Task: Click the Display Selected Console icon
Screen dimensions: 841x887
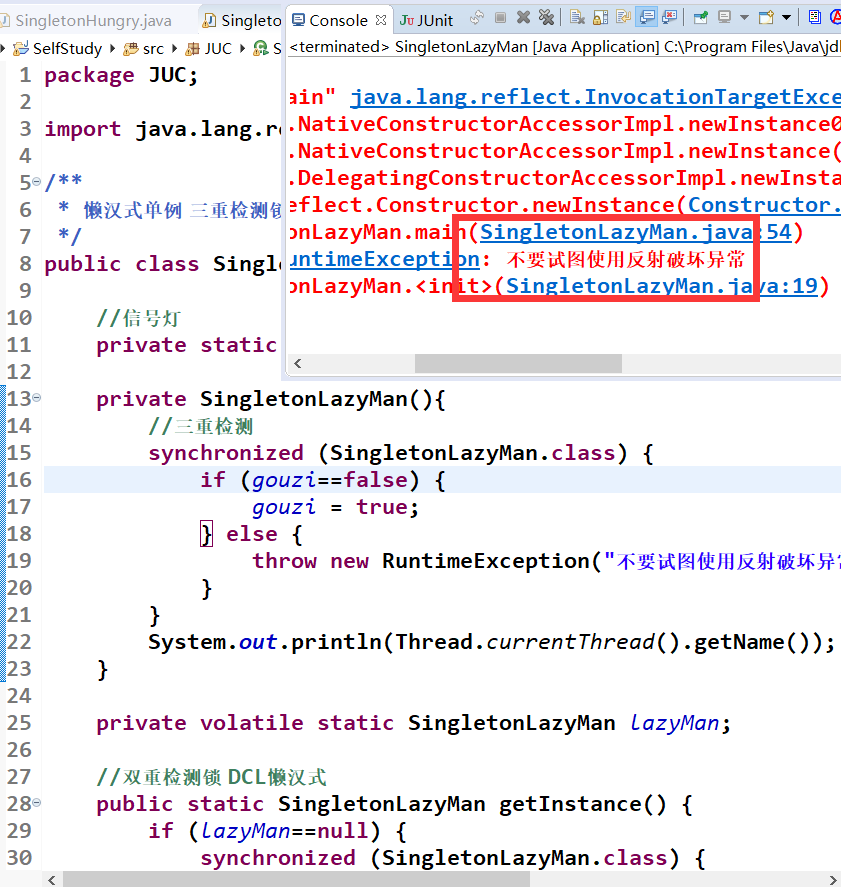Action: [x=724, y=18]
